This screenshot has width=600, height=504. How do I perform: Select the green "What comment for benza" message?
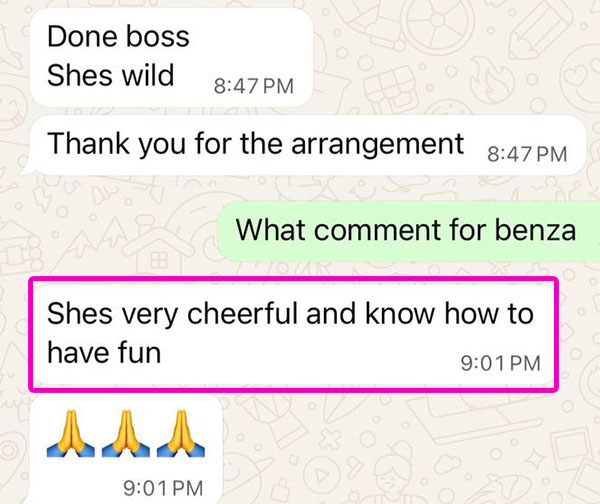(409, 232)
